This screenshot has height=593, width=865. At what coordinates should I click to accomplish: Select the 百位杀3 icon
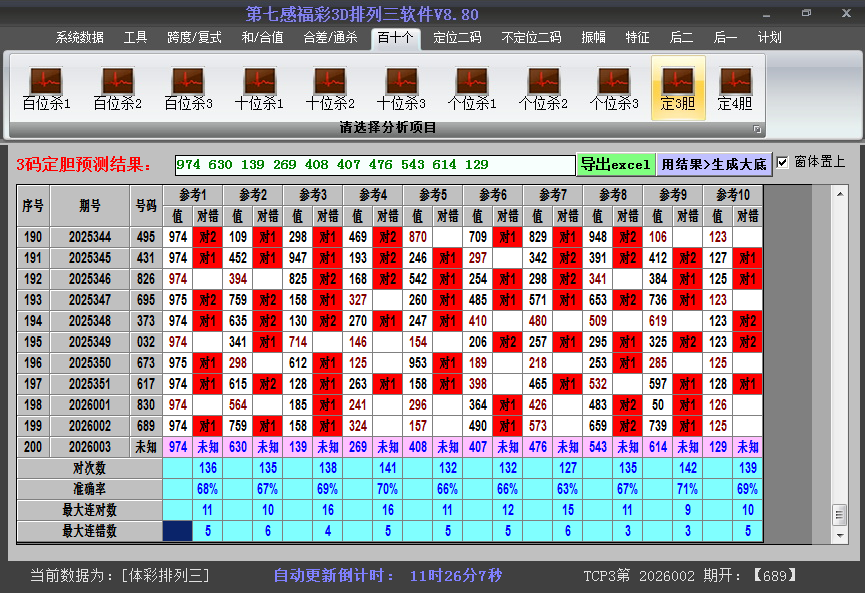pos(187,85)
